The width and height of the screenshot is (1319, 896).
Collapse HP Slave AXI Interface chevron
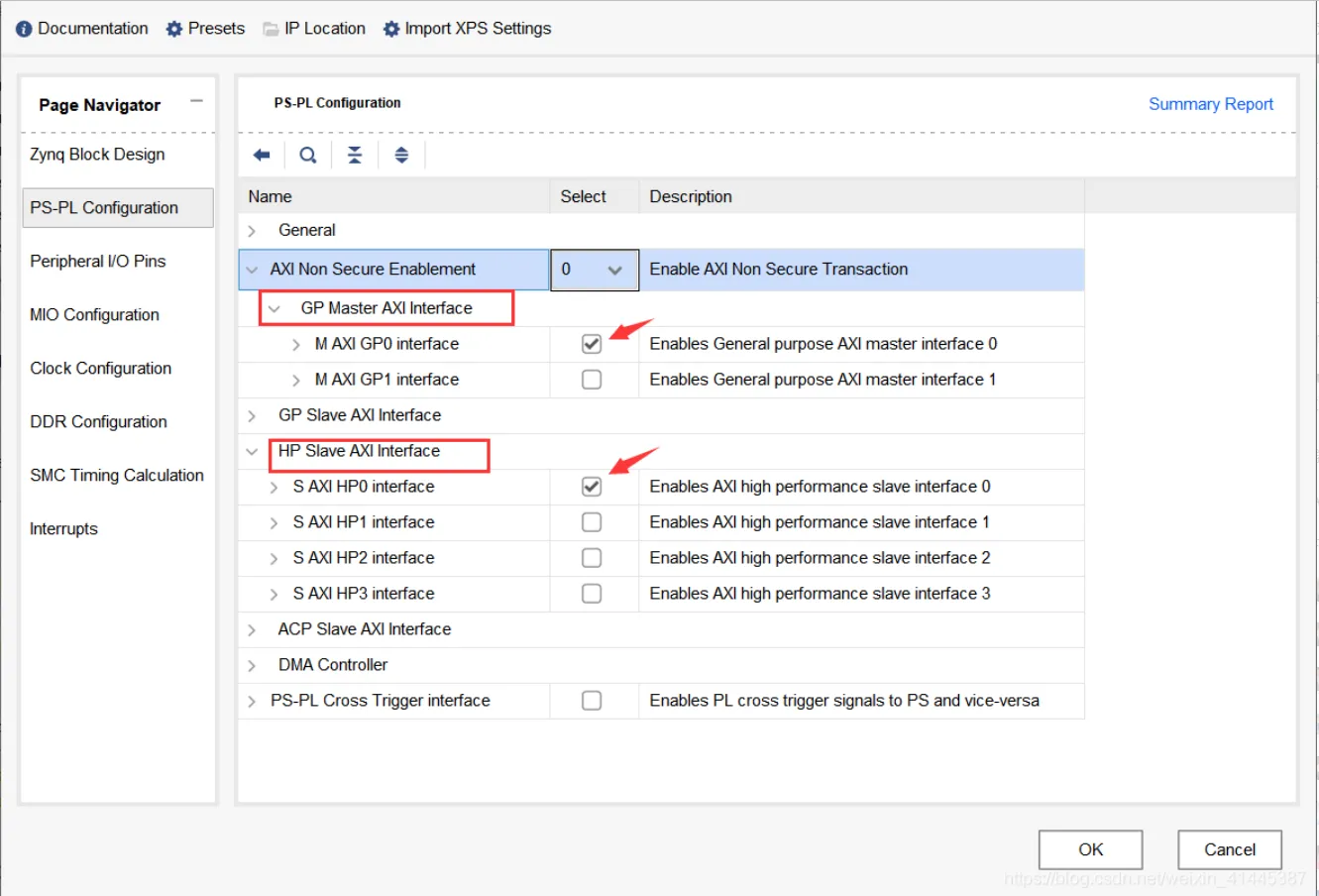pos(252,452)
